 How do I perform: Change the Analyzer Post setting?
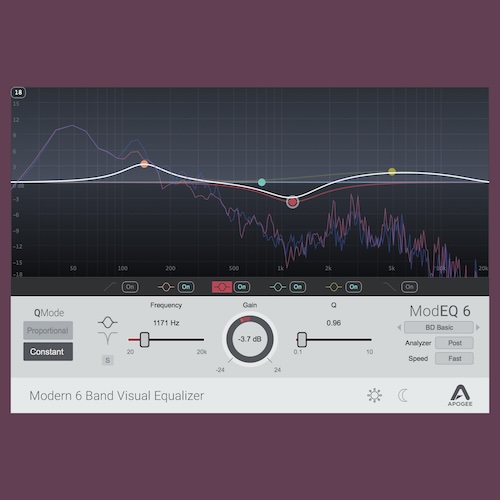pos(454,343)
